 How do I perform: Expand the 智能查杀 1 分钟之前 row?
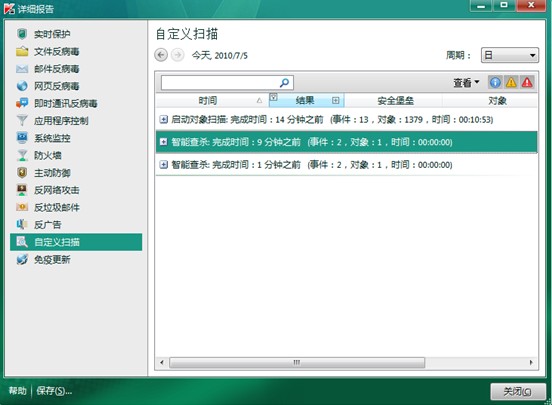point(163,164)
